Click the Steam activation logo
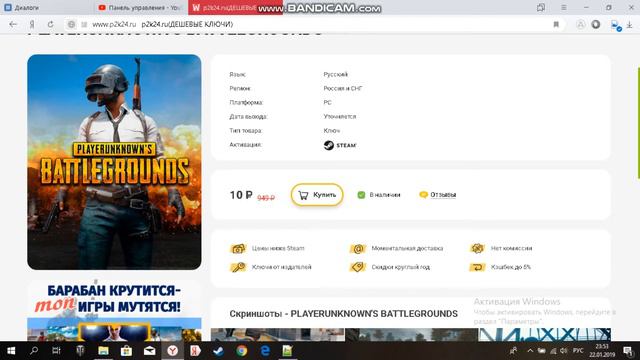640x360 pixels. 340,145
